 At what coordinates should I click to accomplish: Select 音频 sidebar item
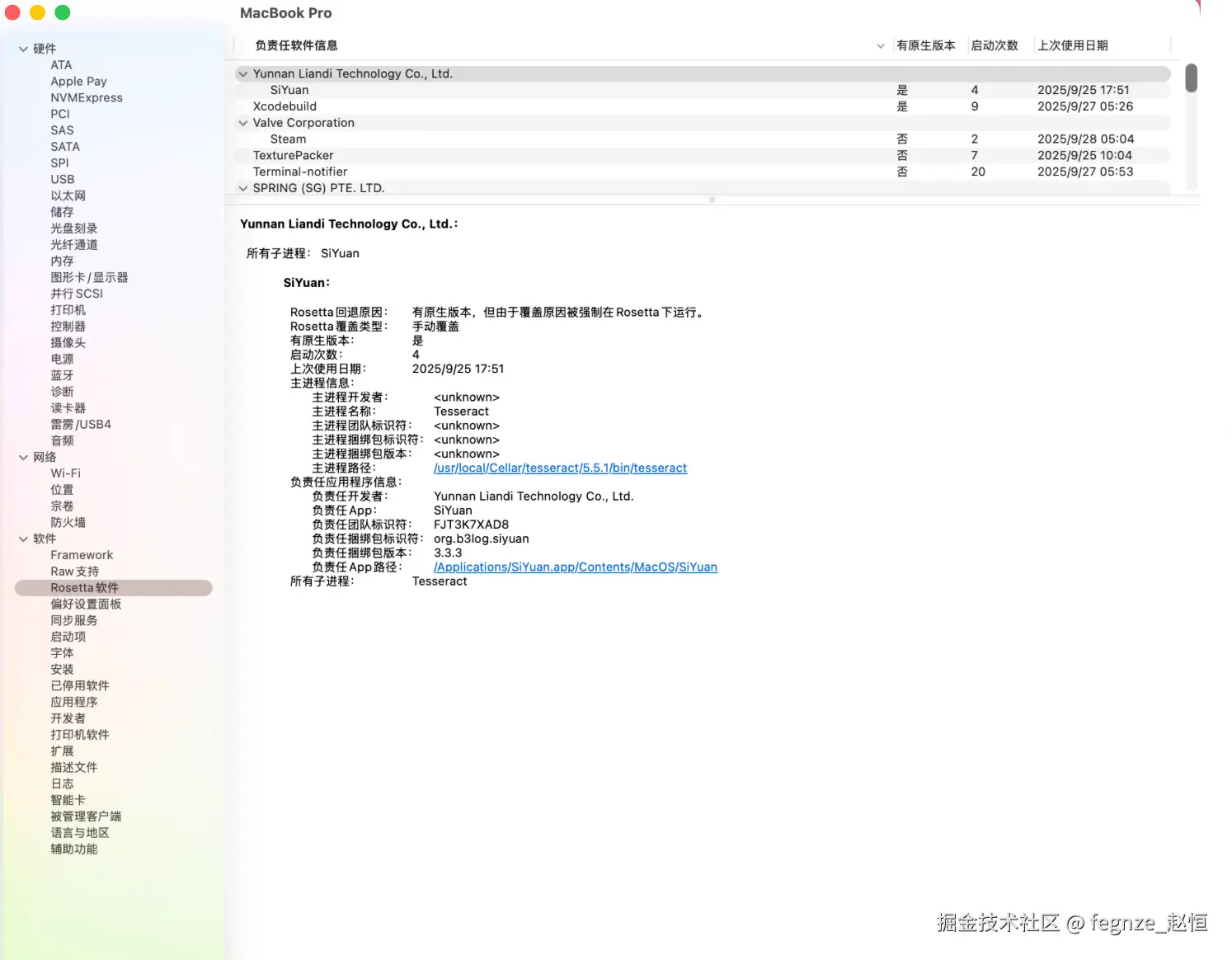point(62,440)
